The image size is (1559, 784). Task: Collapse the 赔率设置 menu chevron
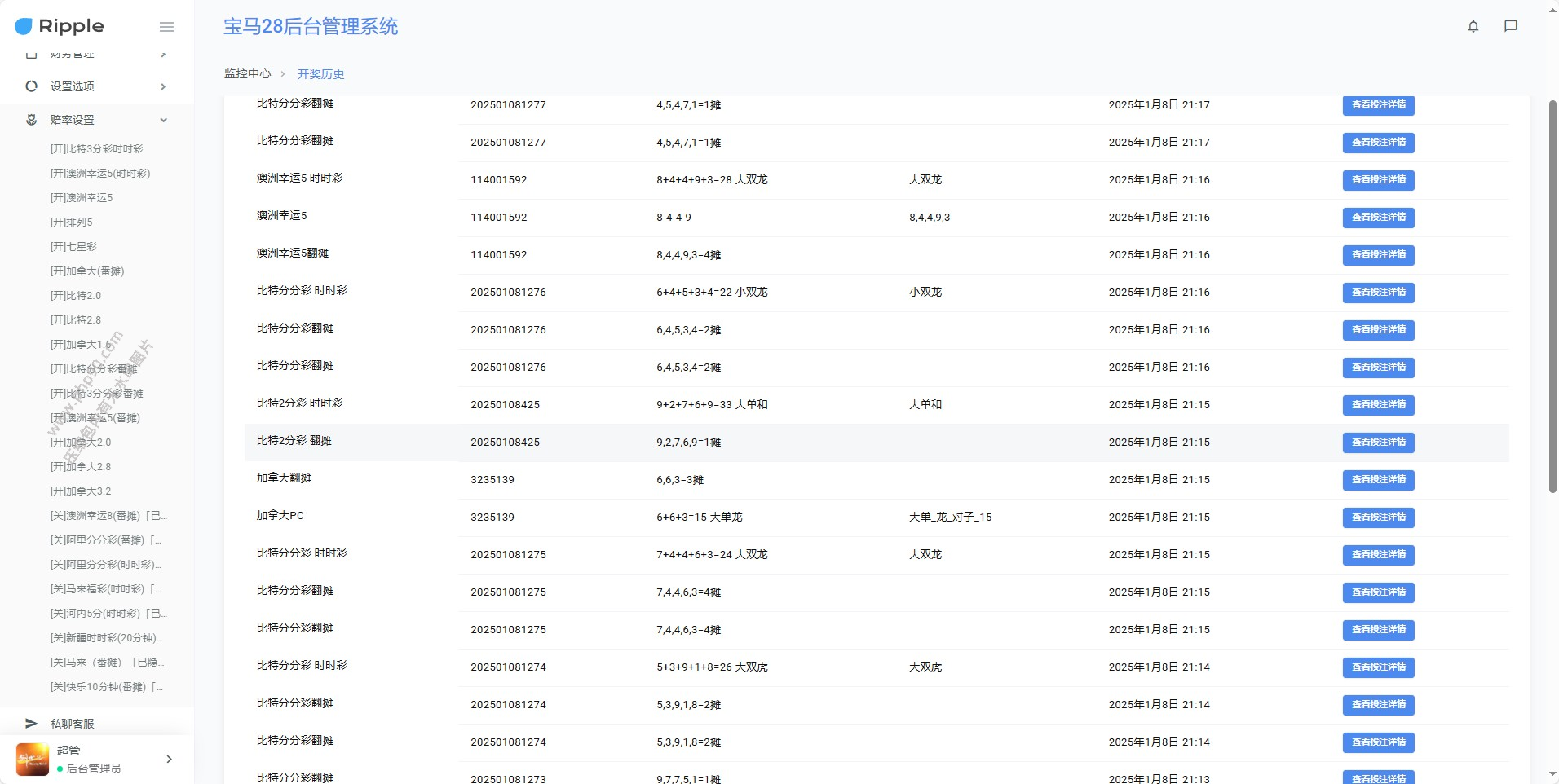coord(163,120)
